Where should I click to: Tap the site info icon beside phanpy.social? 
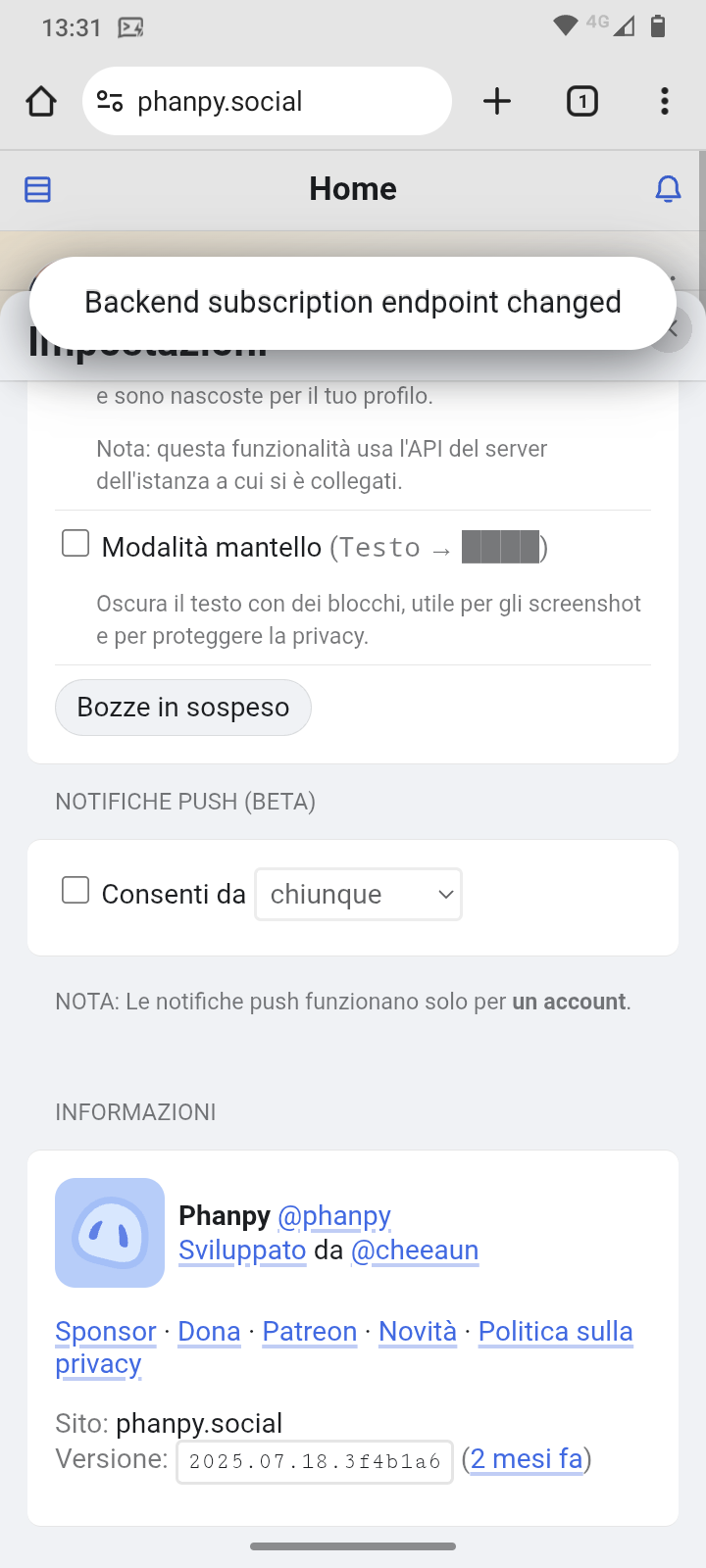pyautogui.click(x=109, y=101)
